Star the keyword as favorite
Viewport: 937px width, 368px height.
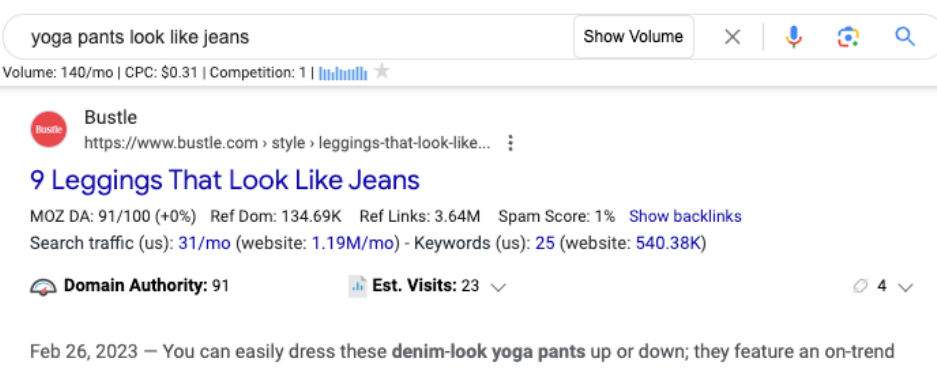(x=381, y=72)
